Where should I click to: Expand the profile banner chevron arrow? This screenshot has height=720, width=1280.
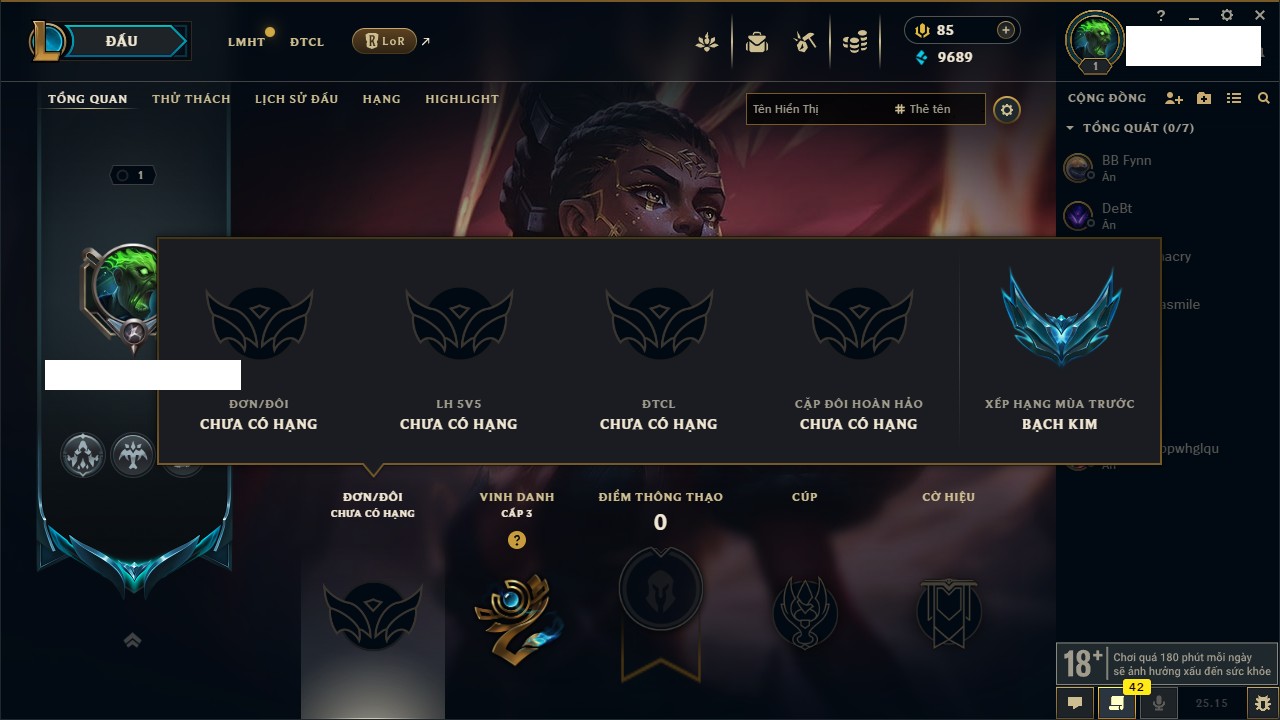pos(132,640)
